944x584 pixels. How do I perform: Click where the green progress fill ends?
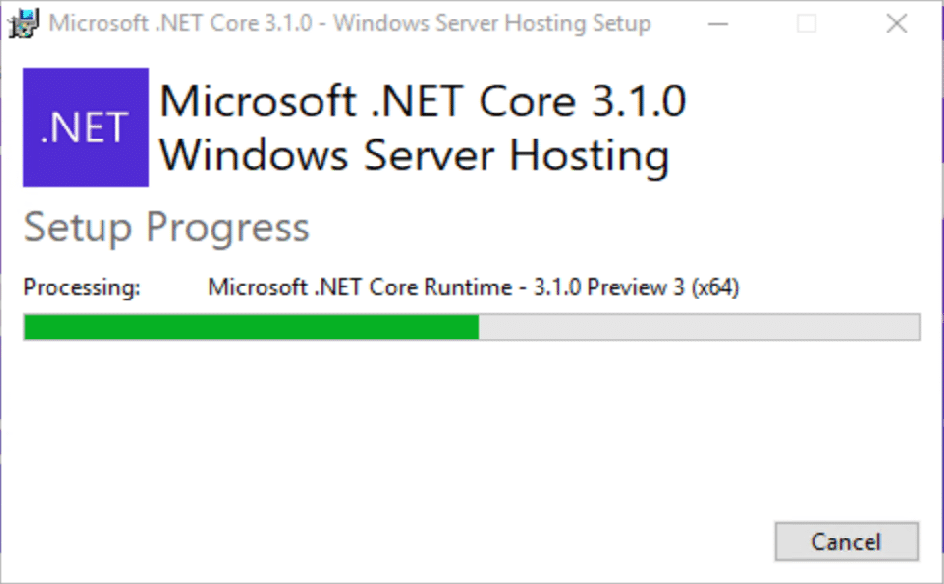coord(479,327)
